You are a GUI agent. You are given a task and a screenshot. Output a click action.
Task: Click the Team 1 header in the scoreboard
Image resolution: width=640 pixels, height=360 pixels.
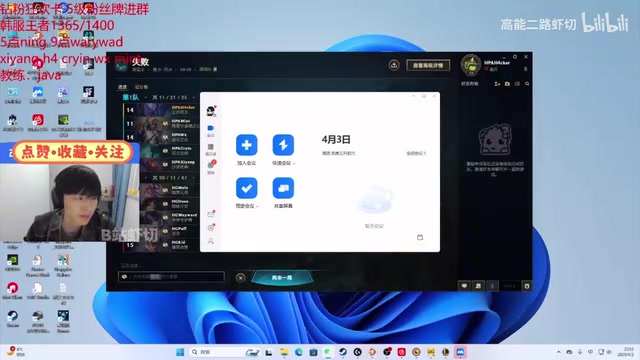131,97
